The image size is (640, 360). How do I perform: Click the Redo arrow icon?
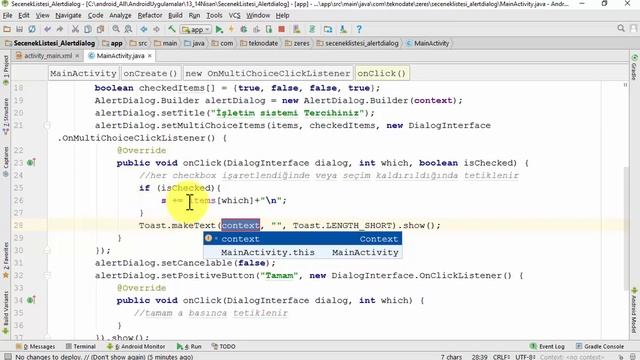60,29
